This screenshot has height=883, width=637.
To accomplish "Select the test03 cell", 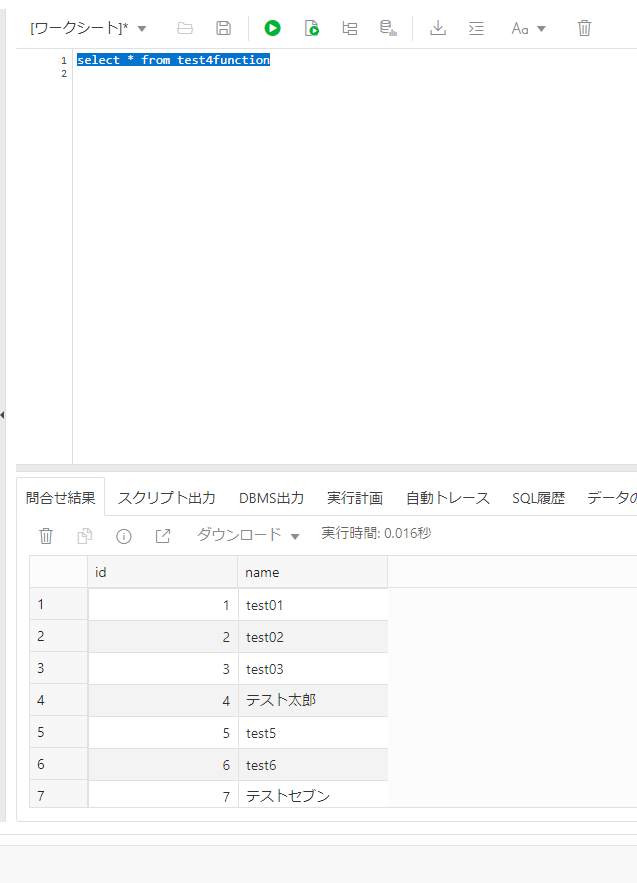I will point(313,669).
